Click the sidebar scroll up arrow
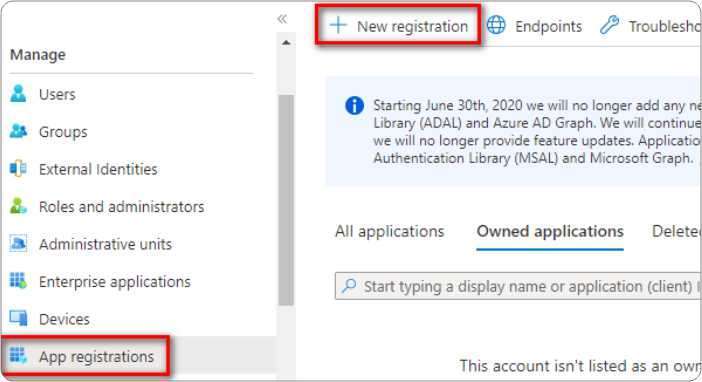The height and width of the screenshot is (382, 702). tap(286, 43)
